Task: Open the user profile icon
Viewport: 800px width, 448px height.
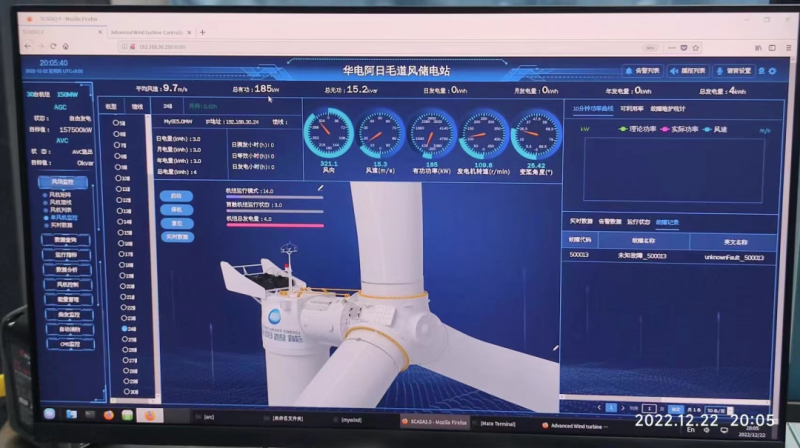Action: coord(761,71)
